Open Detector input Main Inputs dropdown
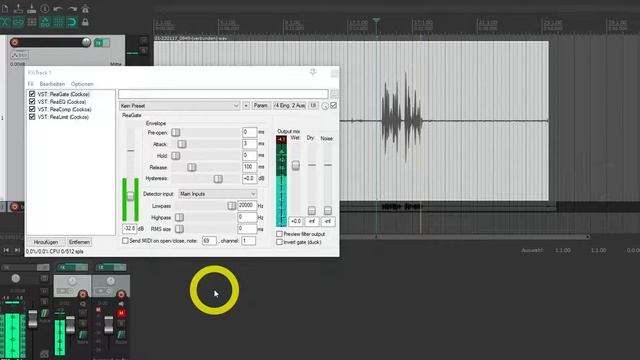640x360 pixels. (x=218, y=194)
